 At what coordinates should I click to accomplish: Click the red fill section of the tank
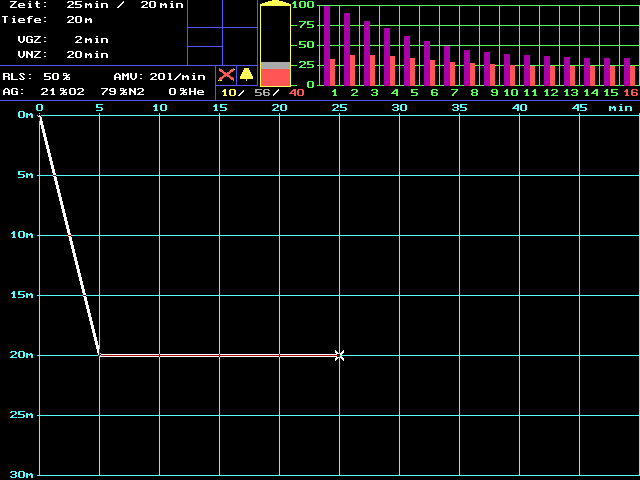click(x=275, y=78)
